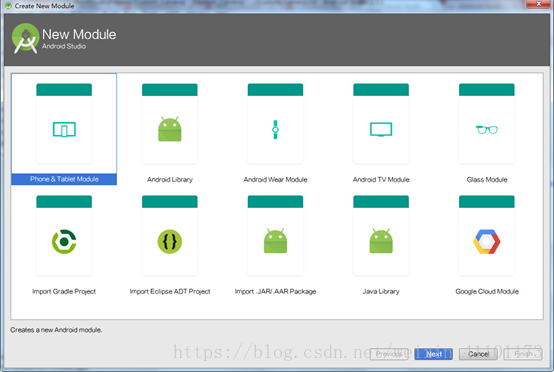
Task: Pick the Android Wear Module watch icon
Action: (275, 130)
